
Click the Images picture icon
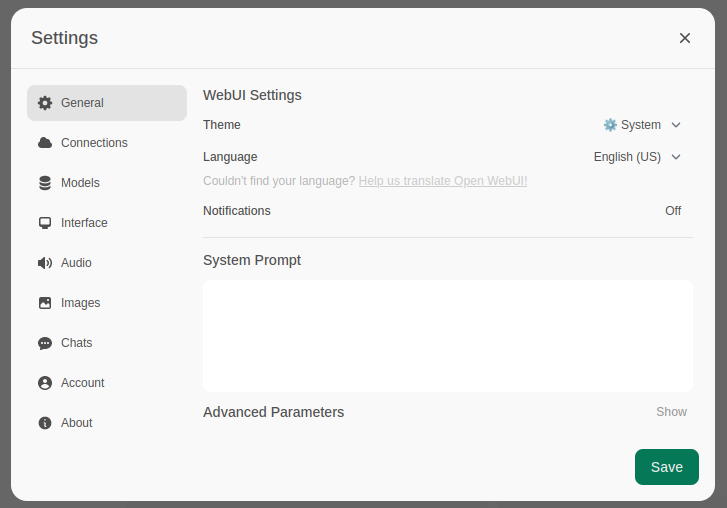pos(45,303)
